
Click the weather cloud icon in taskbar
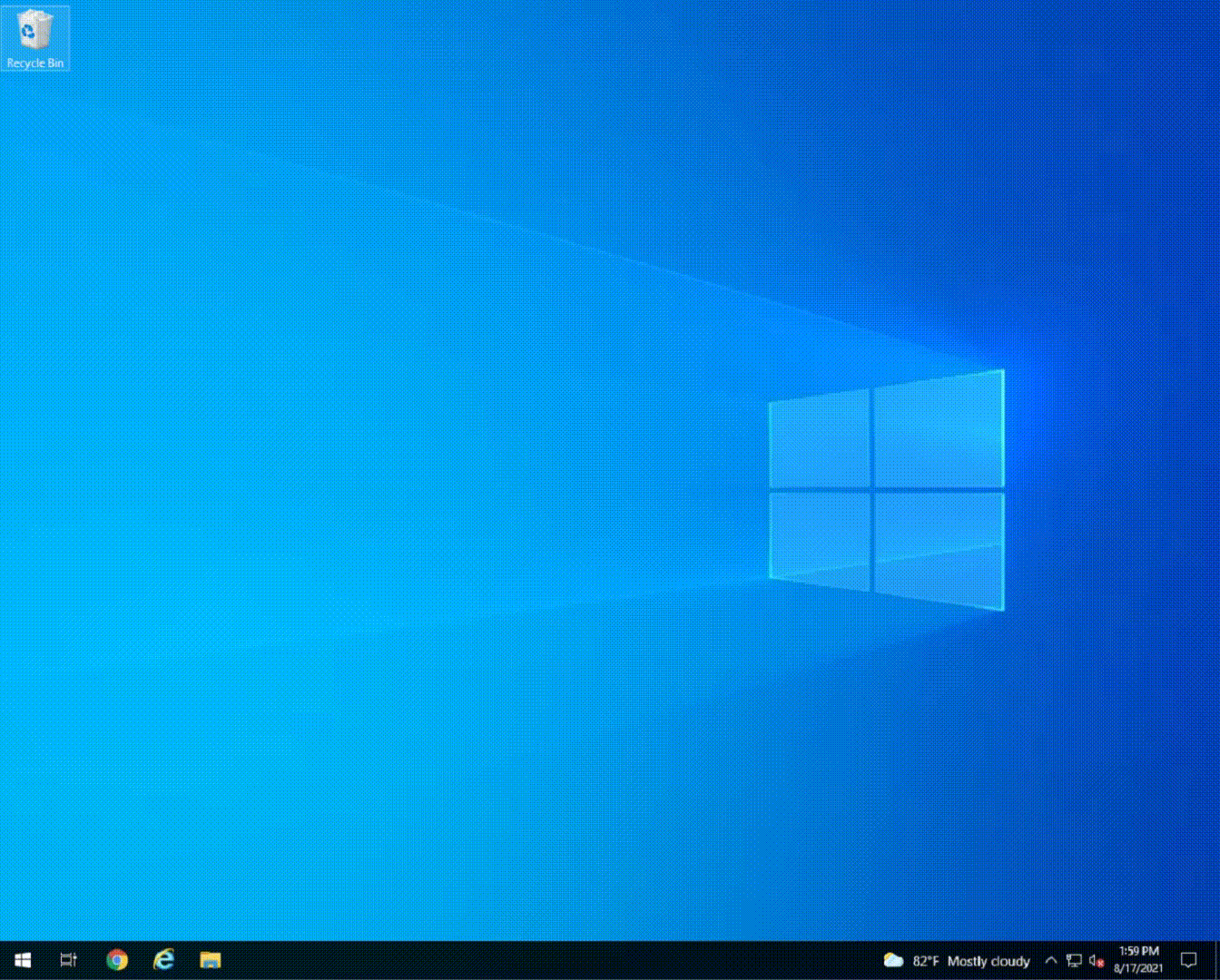pos(893,960)
